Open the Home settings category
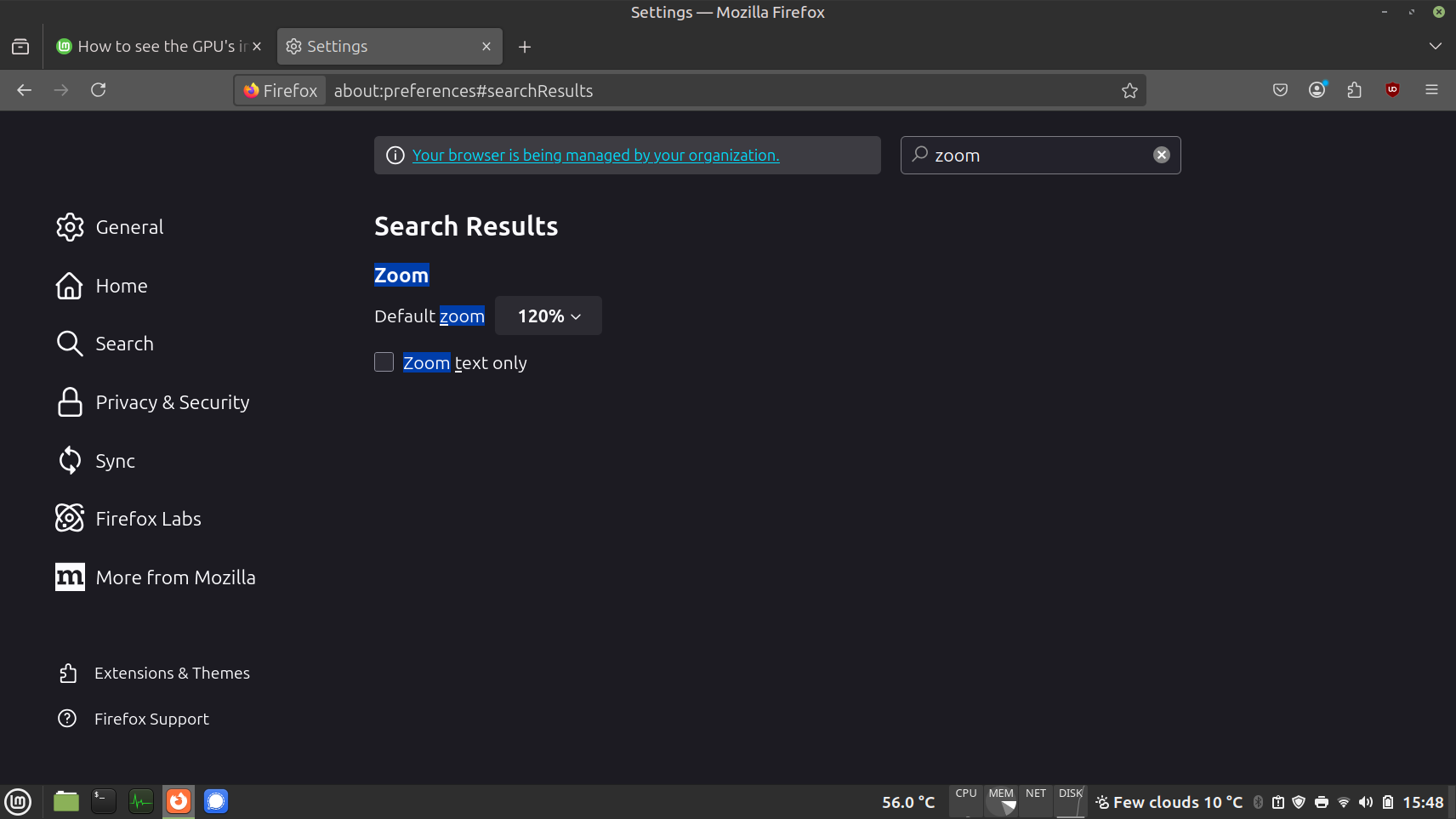The width and height of the screenshot is (1456, 819). click(x=102, y=286)
